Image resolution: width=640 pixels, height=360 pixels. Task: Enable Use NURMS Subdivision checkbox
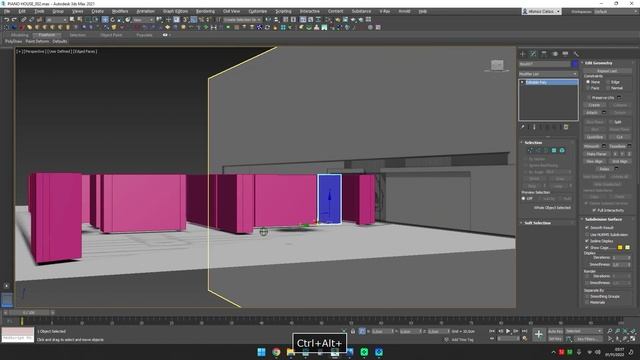(587, 235)
